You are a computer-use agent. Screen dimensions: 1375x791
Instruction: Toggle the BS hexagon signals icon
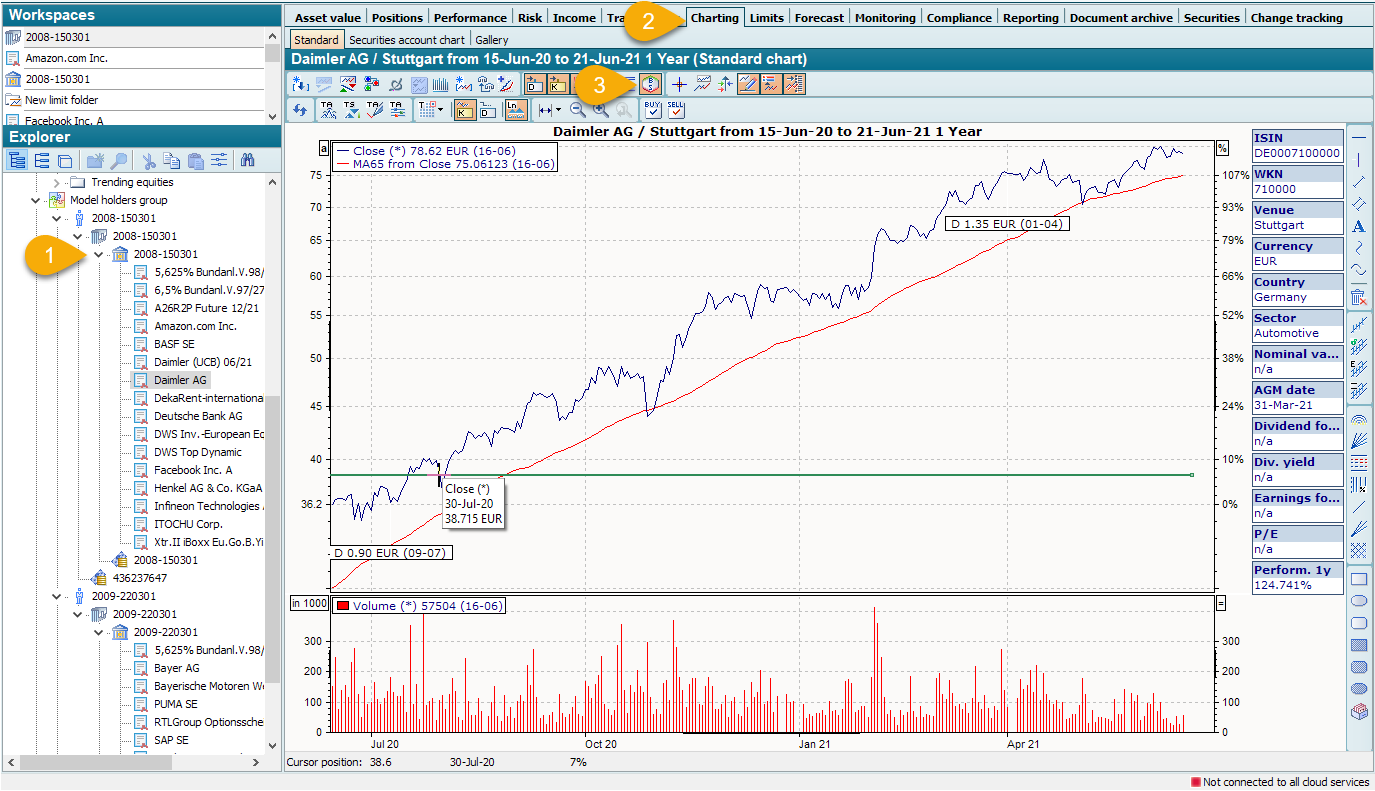pos(651,84)
